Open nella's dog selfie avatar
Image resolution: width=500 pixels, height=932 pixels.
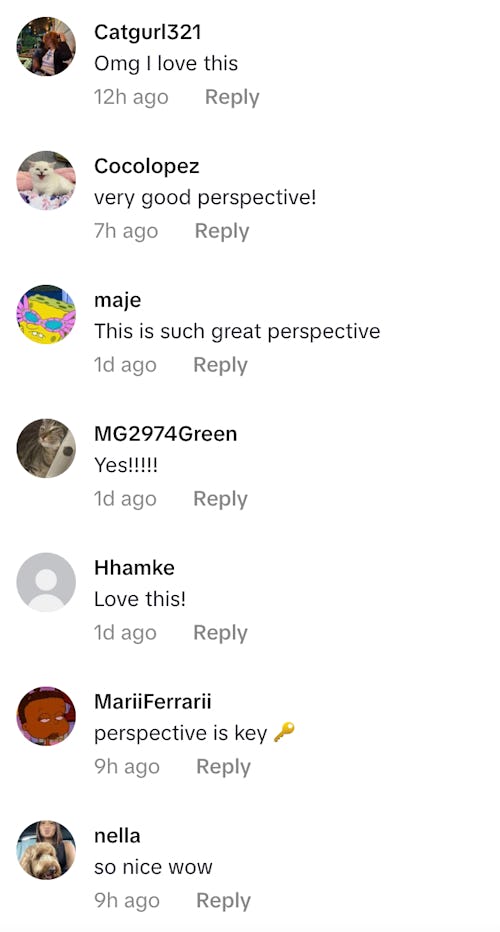coord(46,850)
